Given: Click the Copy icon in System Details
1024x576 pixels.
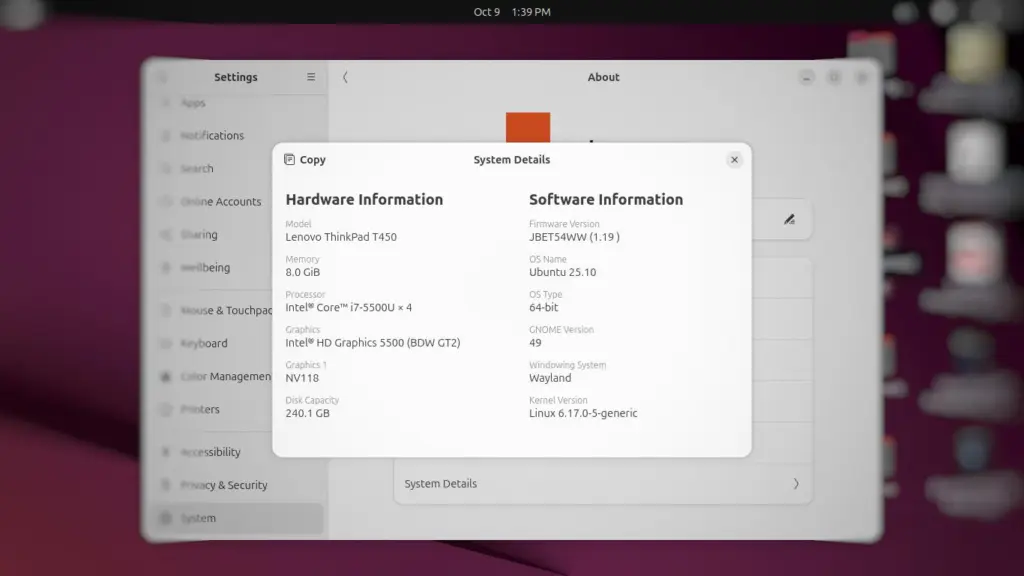Looking at the screenshot, I should click(x=289, y=160).
